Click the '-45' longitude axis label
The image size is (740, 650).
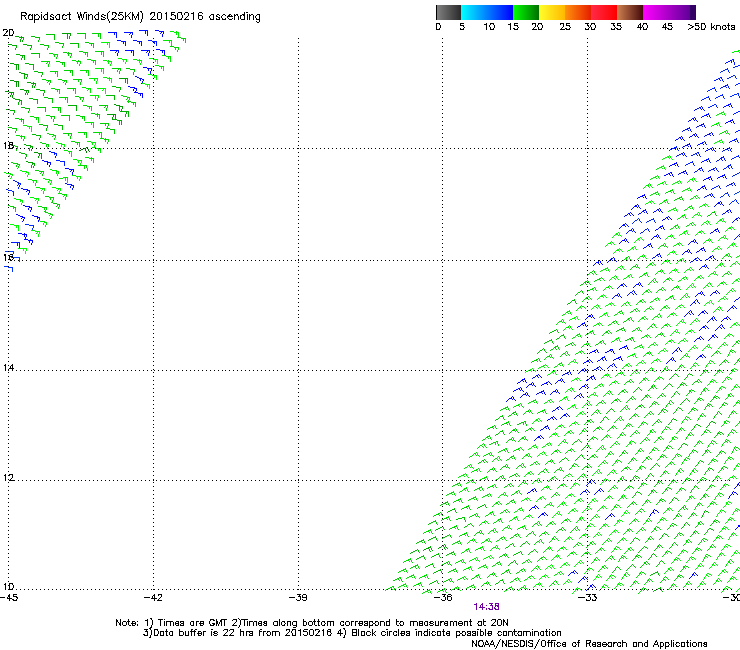tap(9, 598)
